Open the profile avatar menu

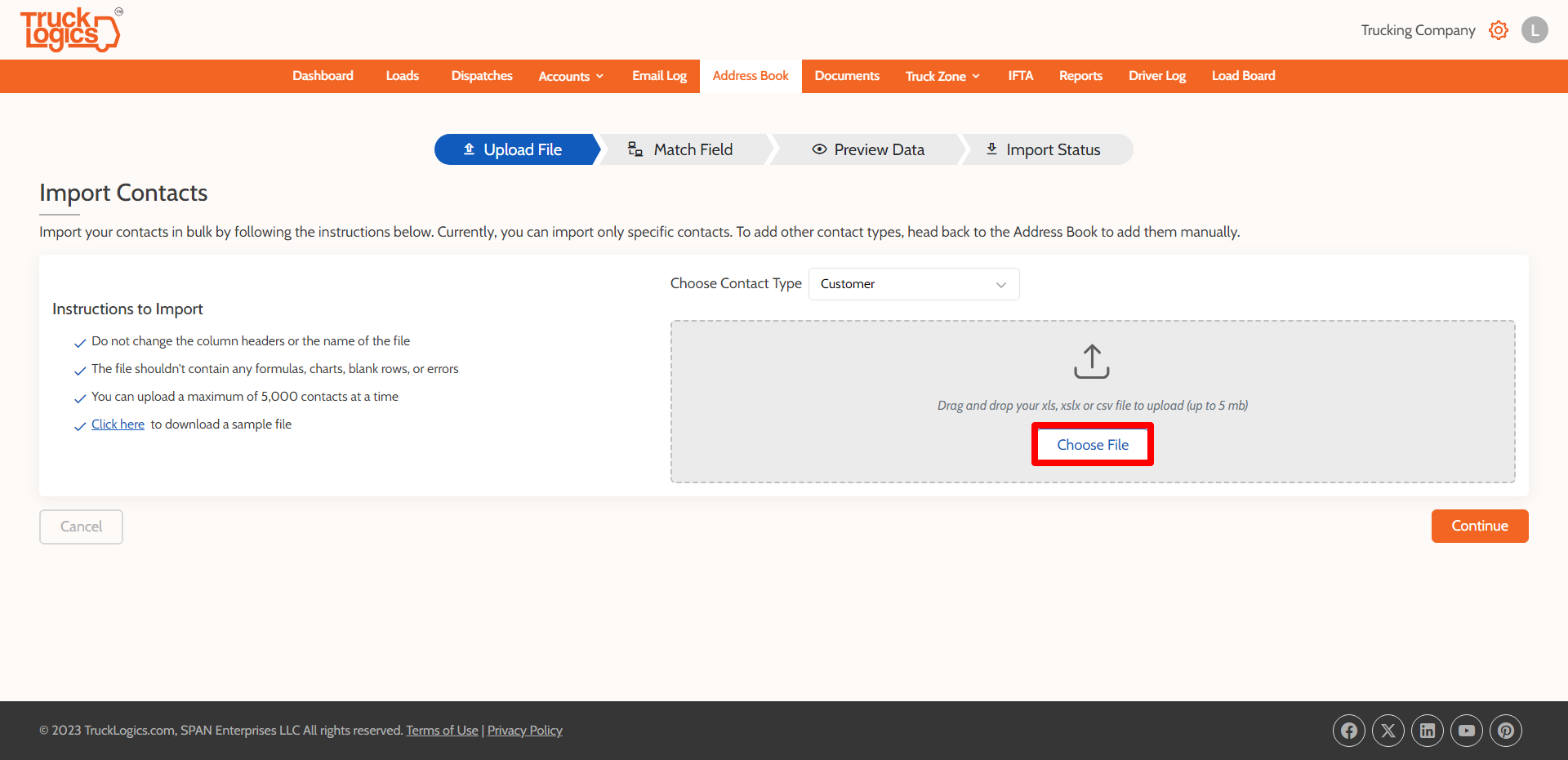pos(1535,29)
